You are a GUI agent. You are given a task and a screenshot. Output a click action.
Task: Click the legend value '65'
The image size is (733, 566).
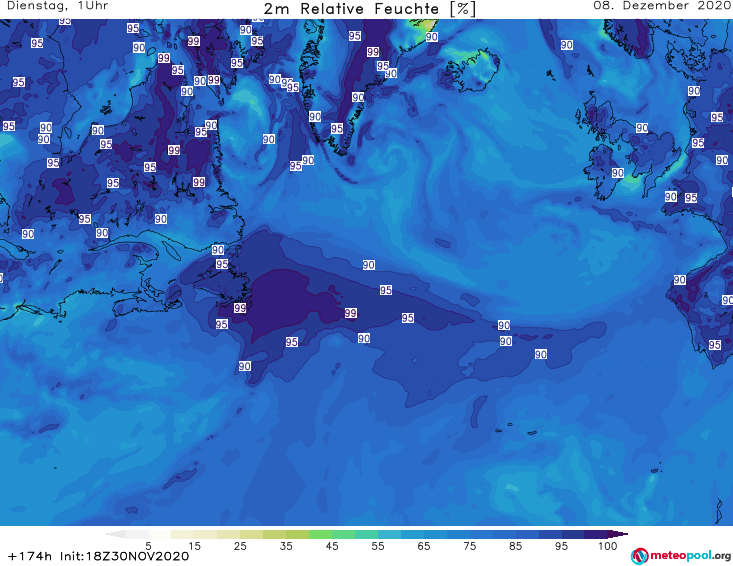(x=424, y=546)
